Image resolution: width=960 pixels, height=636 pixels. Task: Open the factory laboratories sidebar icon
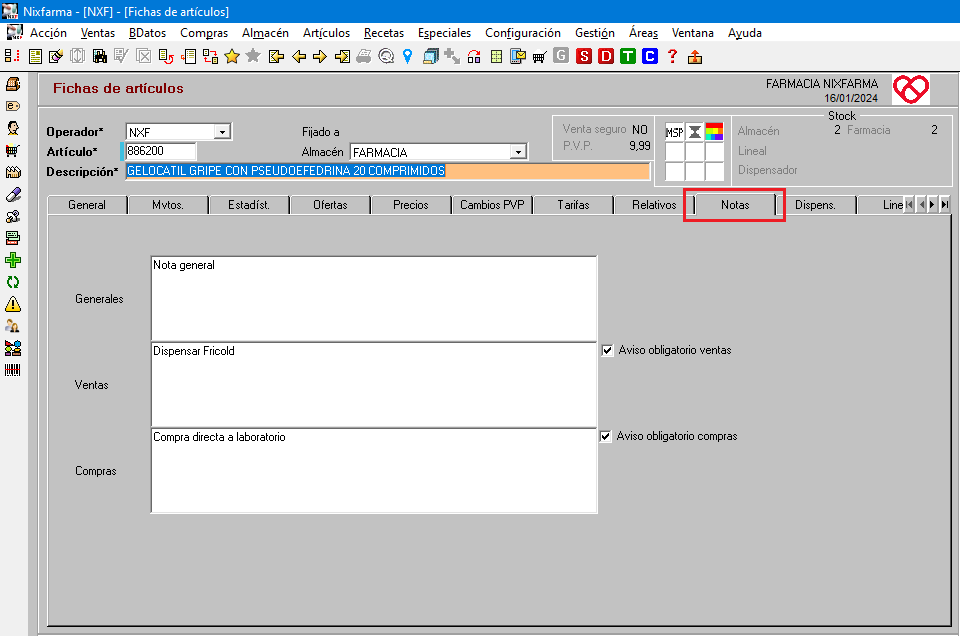[x=13, y=172]
